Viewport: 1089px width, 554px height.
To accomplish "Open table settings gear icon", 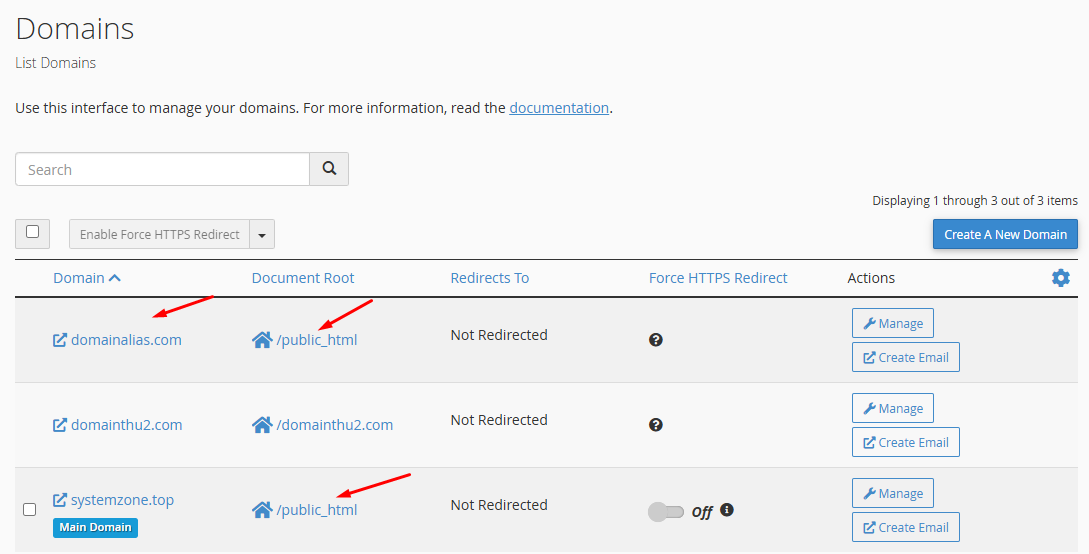I will pos(1060,278).
